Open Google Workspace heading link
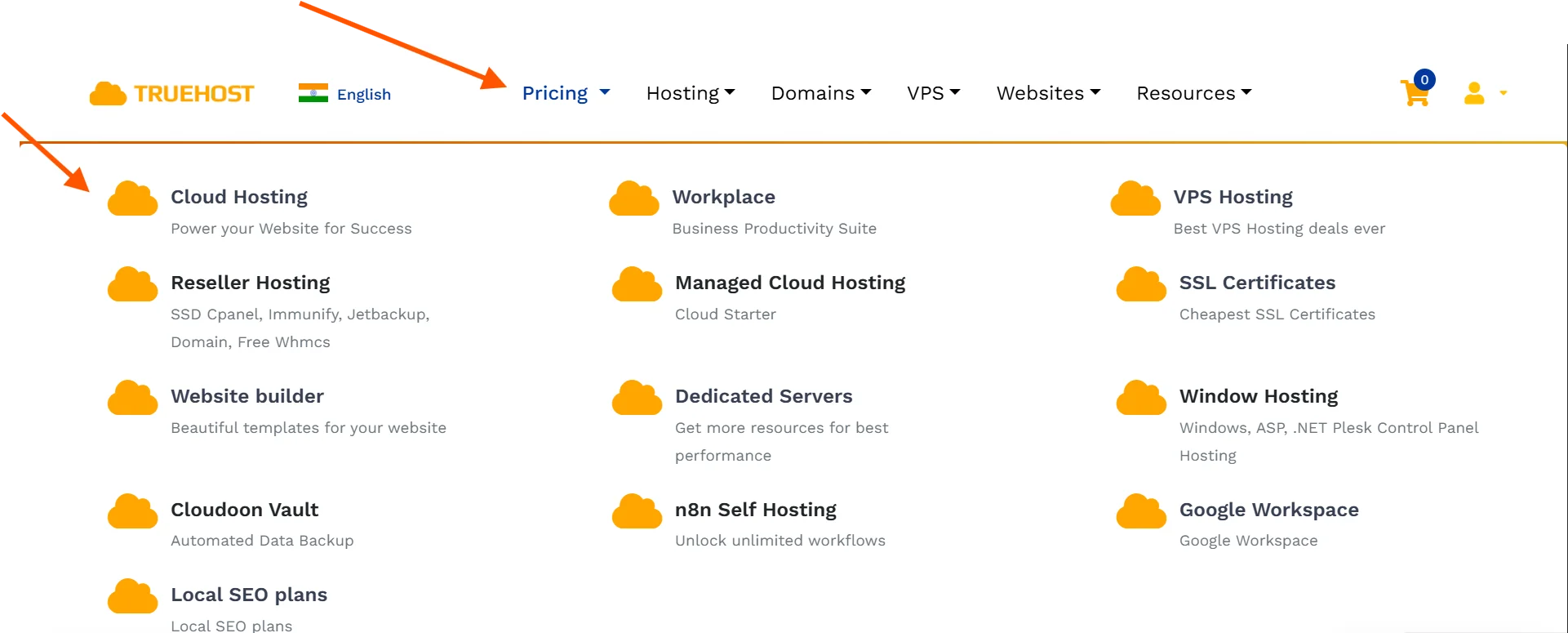This screenshot has width=1568, height=633. 1269,510
